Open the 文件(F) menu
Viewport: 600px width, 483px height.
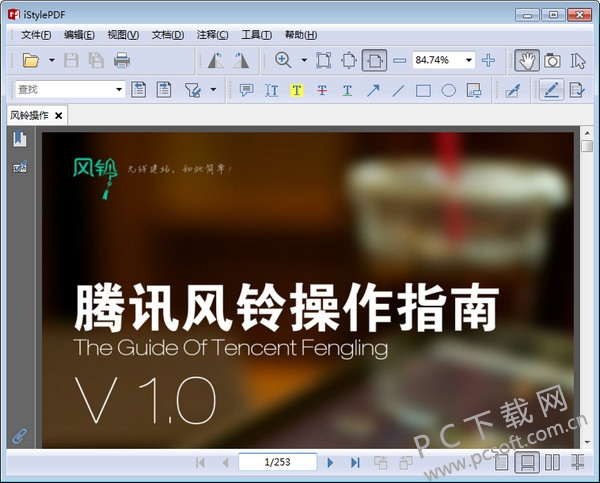[x=36, y=35]
